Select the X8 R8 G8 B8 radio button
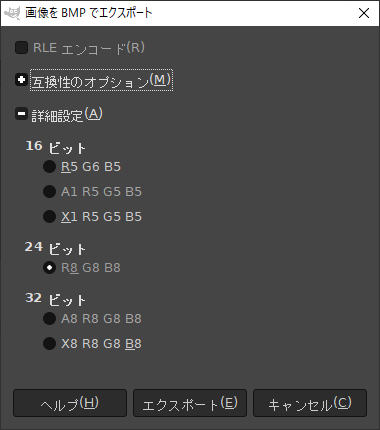The height and width of the screenshot is (430, 380). click(49, 343)
